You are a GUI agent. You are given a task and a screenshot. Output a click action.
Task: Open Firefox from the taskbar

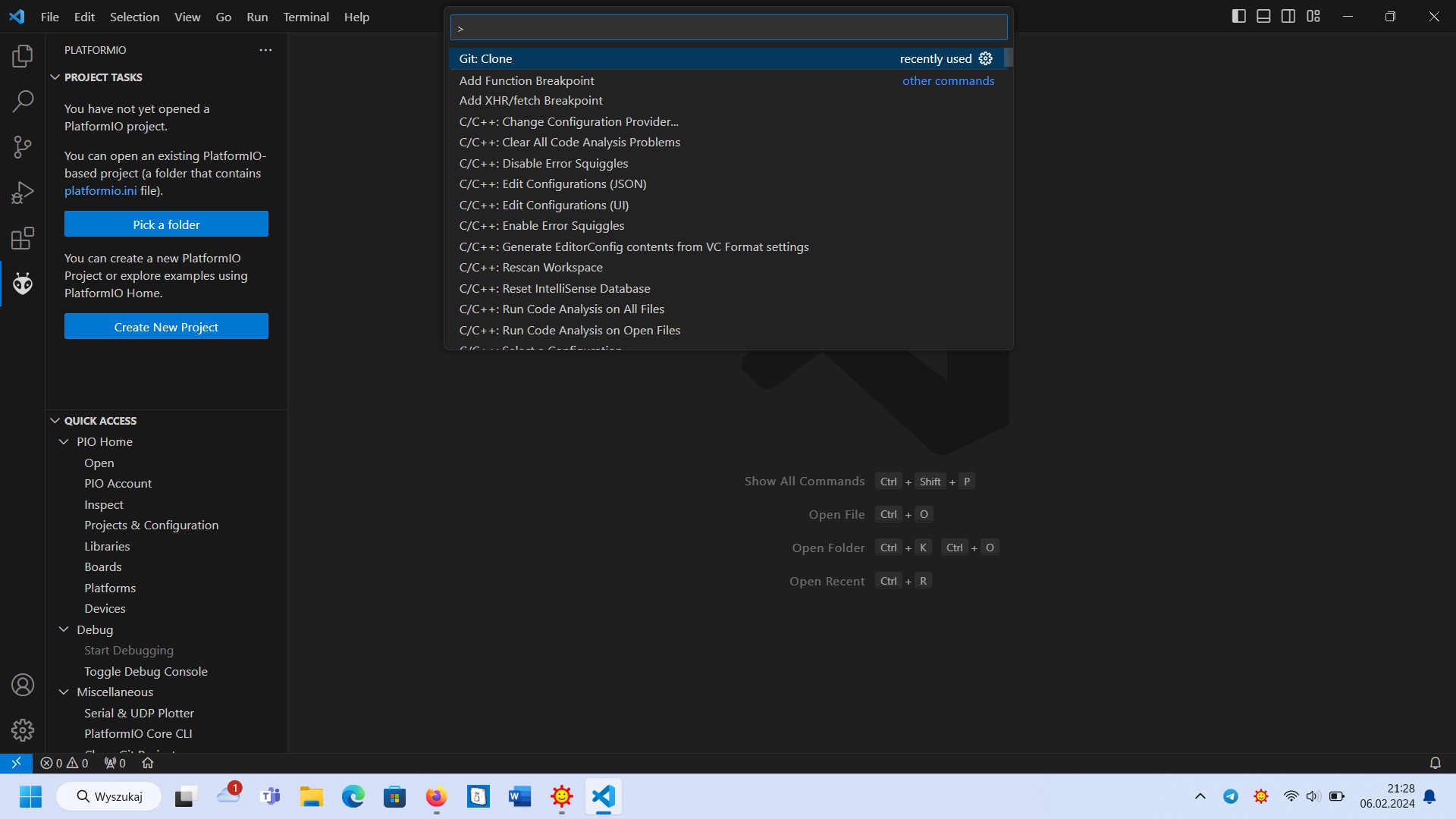click(x=436, y=796)
